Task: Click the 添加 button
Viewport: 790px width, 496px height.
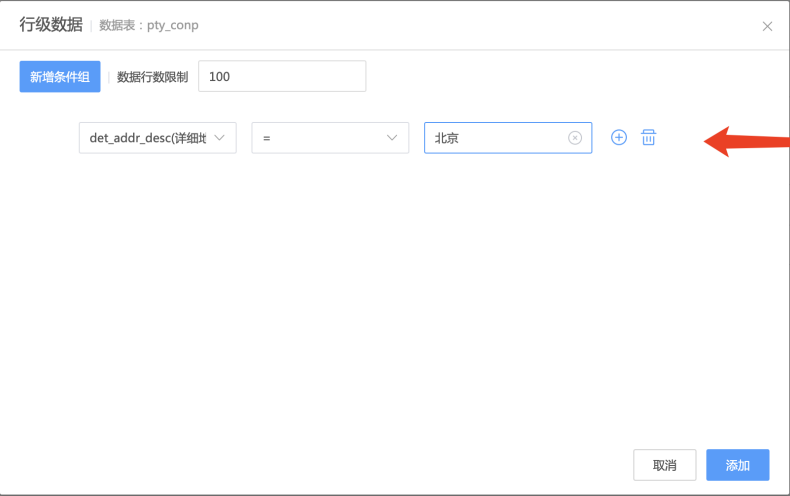Action: click(738, 465)
